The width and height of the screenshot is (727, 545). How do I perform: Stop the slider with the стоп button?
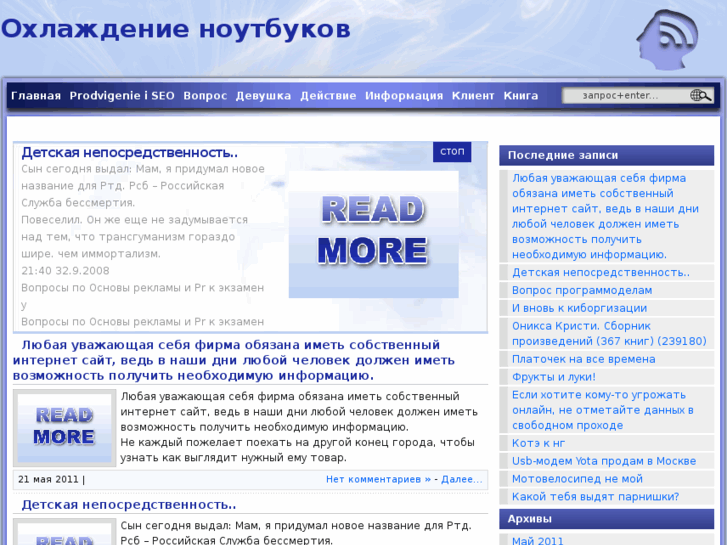(x=452, y=152)
